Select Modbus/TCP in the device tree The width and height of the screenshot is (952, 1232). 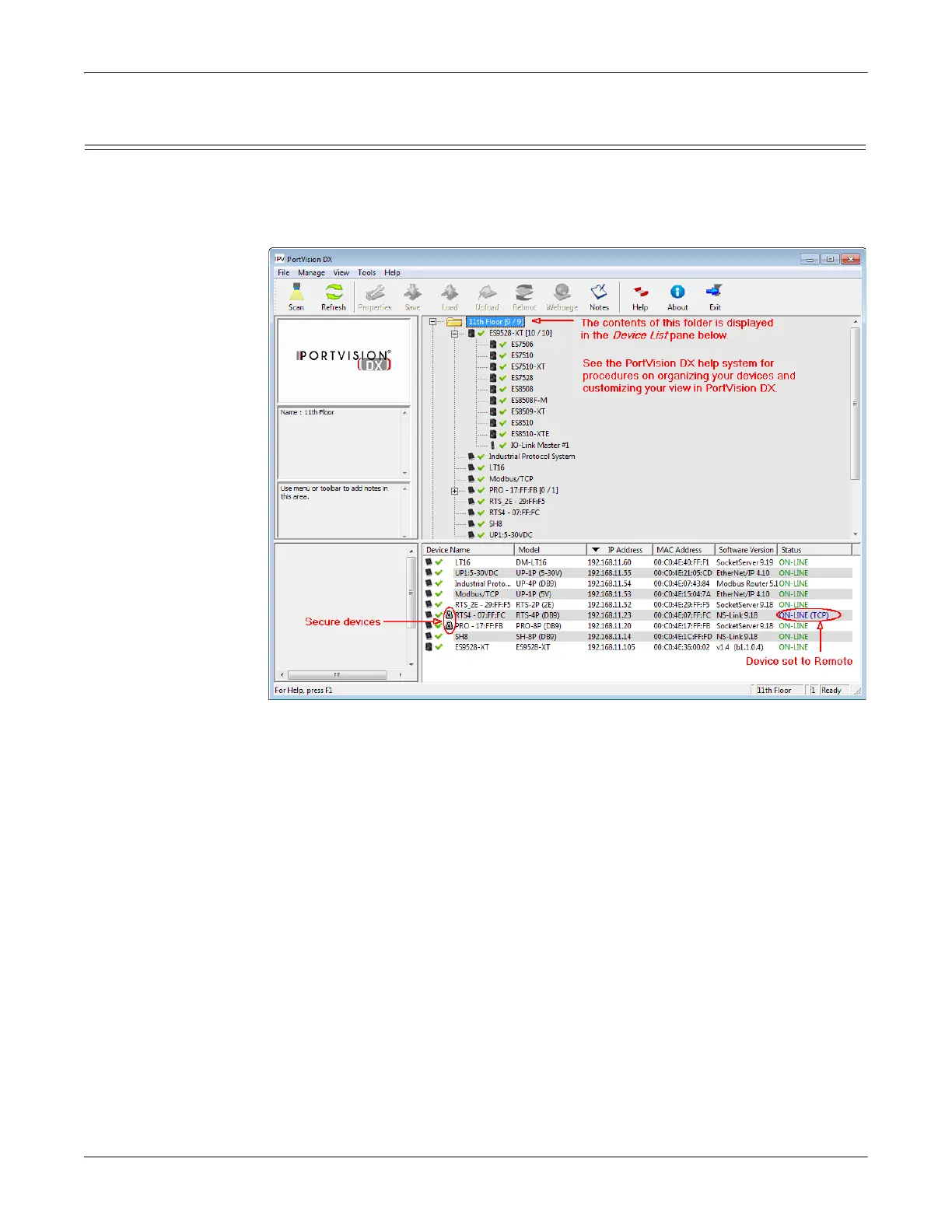coord(511,479)
